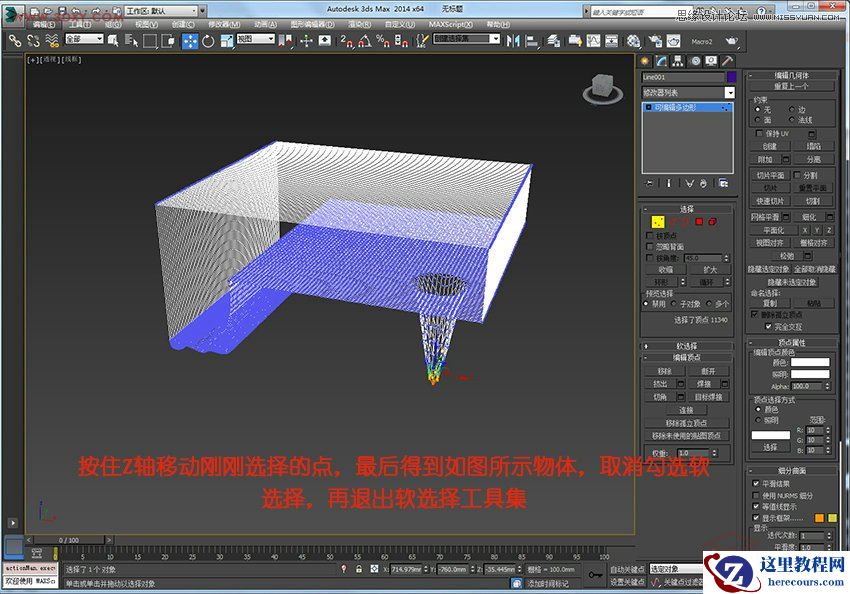Activate the Select and Move tool
Viewport: 850px width, 594px height.
(188, 42)
